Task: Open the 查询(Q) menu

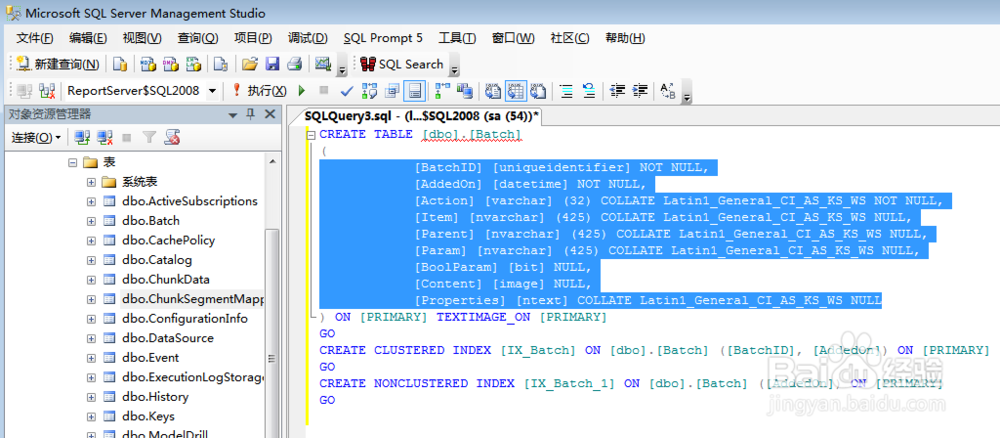Action: (x=198, y=38)
